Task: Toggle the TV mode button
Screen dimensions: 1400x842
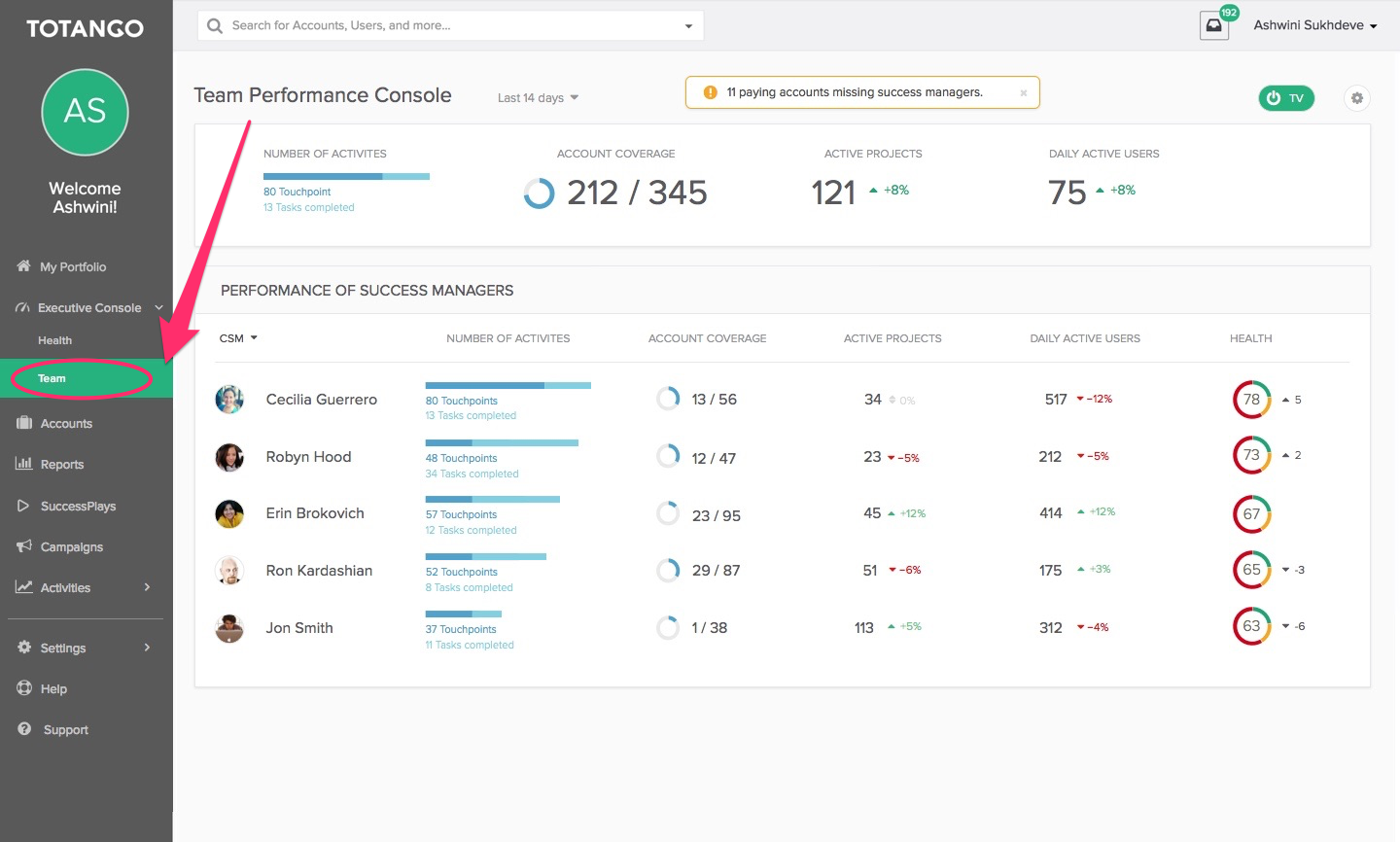Action: (1285, 98)
